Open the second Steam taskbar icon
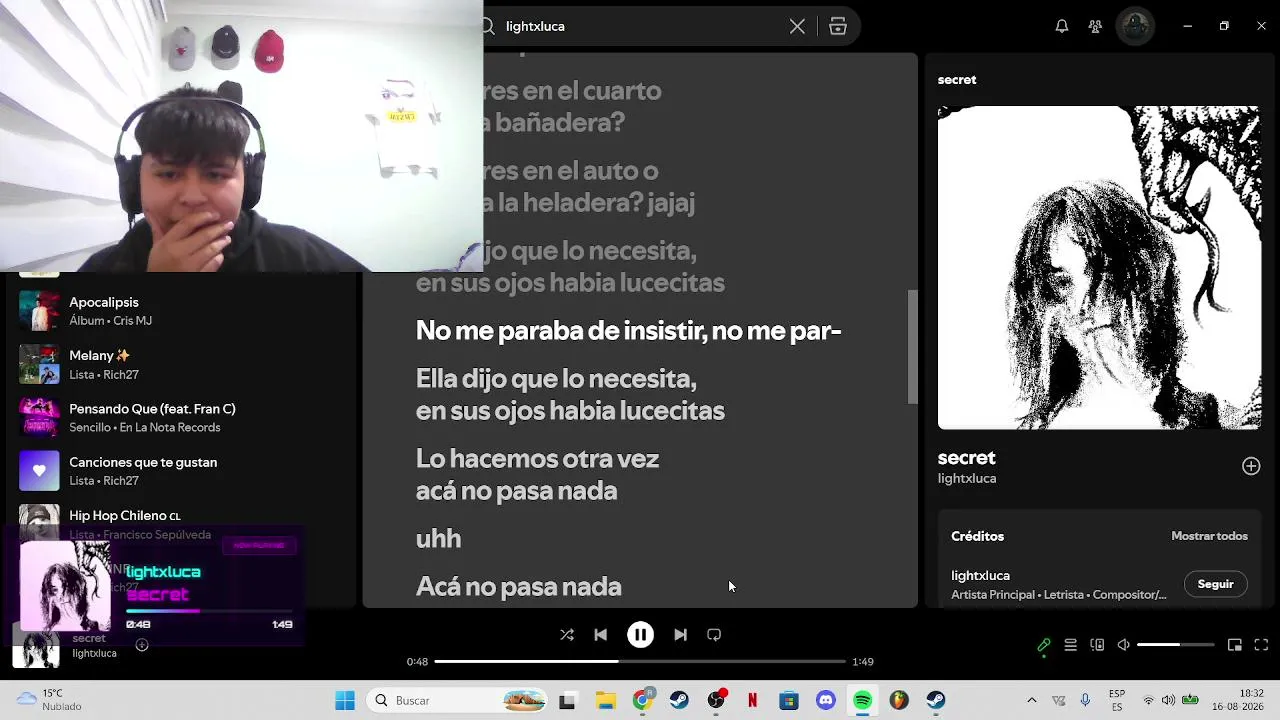The image size is (1280, 720). [x=936, y=700]
